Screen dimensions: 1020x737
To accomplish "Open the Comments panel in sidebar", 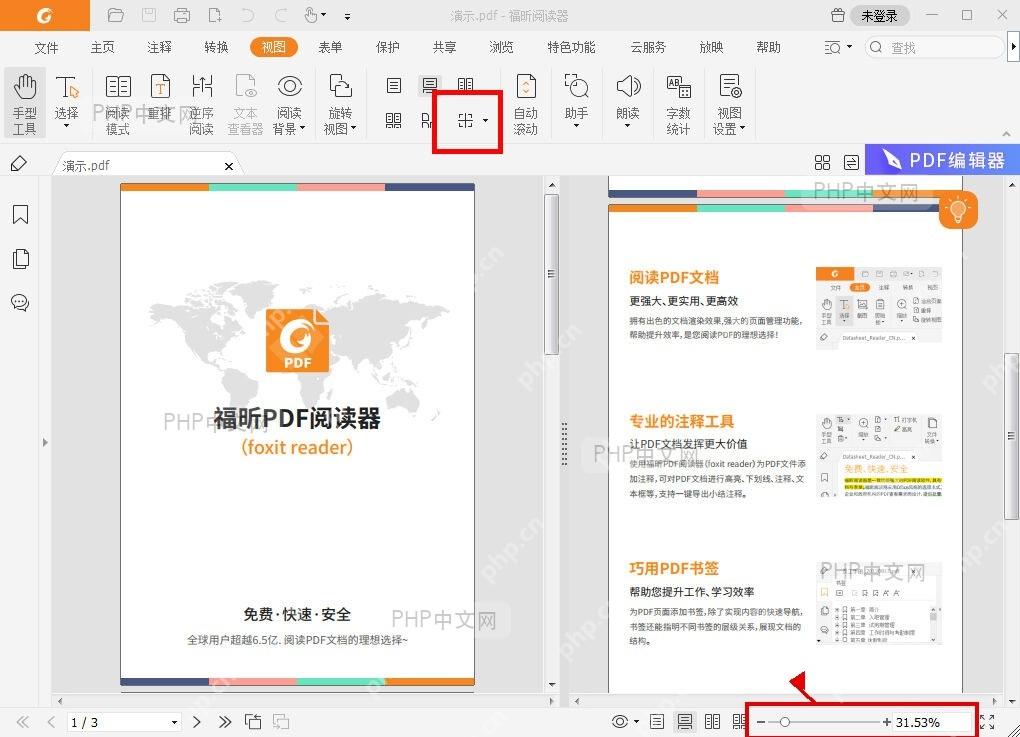I will [20, 302].
